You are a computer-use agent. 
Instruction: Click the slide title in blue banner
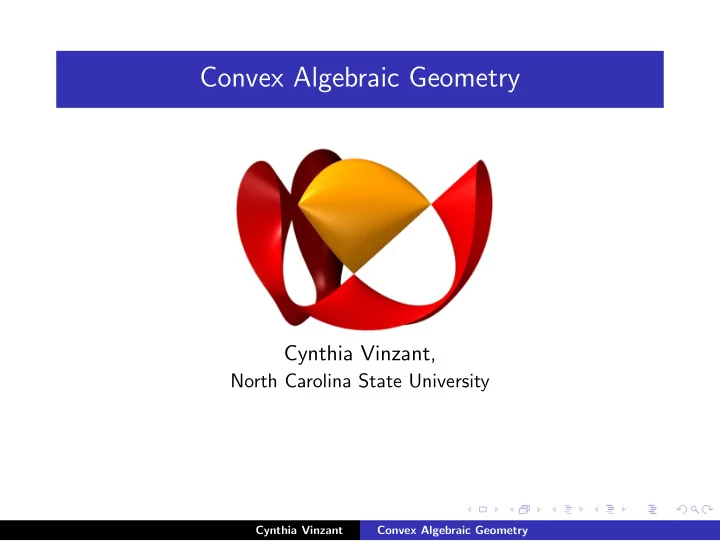[360, 78]
